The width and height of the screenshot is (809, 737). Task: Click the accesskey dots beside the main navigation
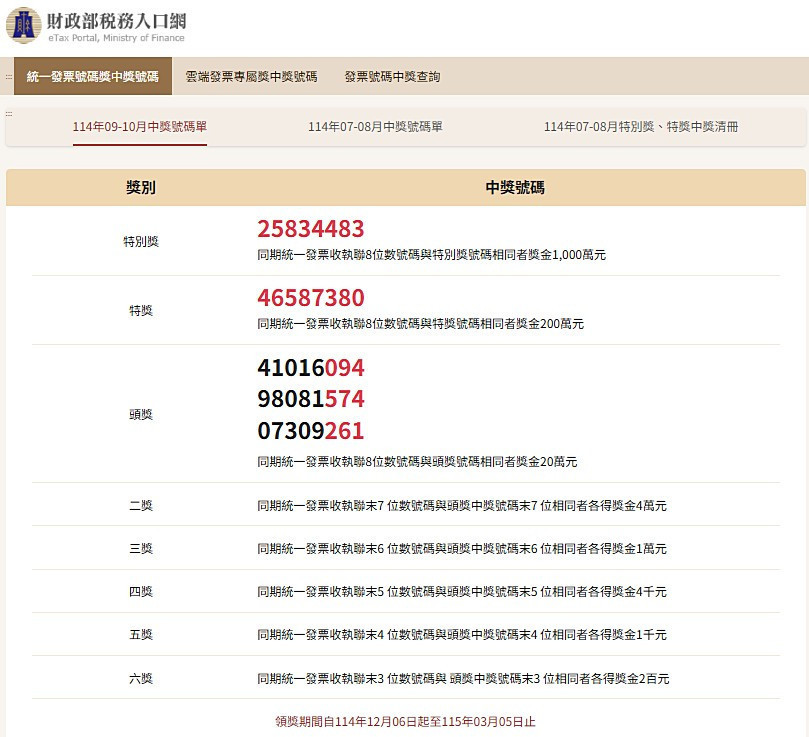pyautogui.click(x=7, y=76)
